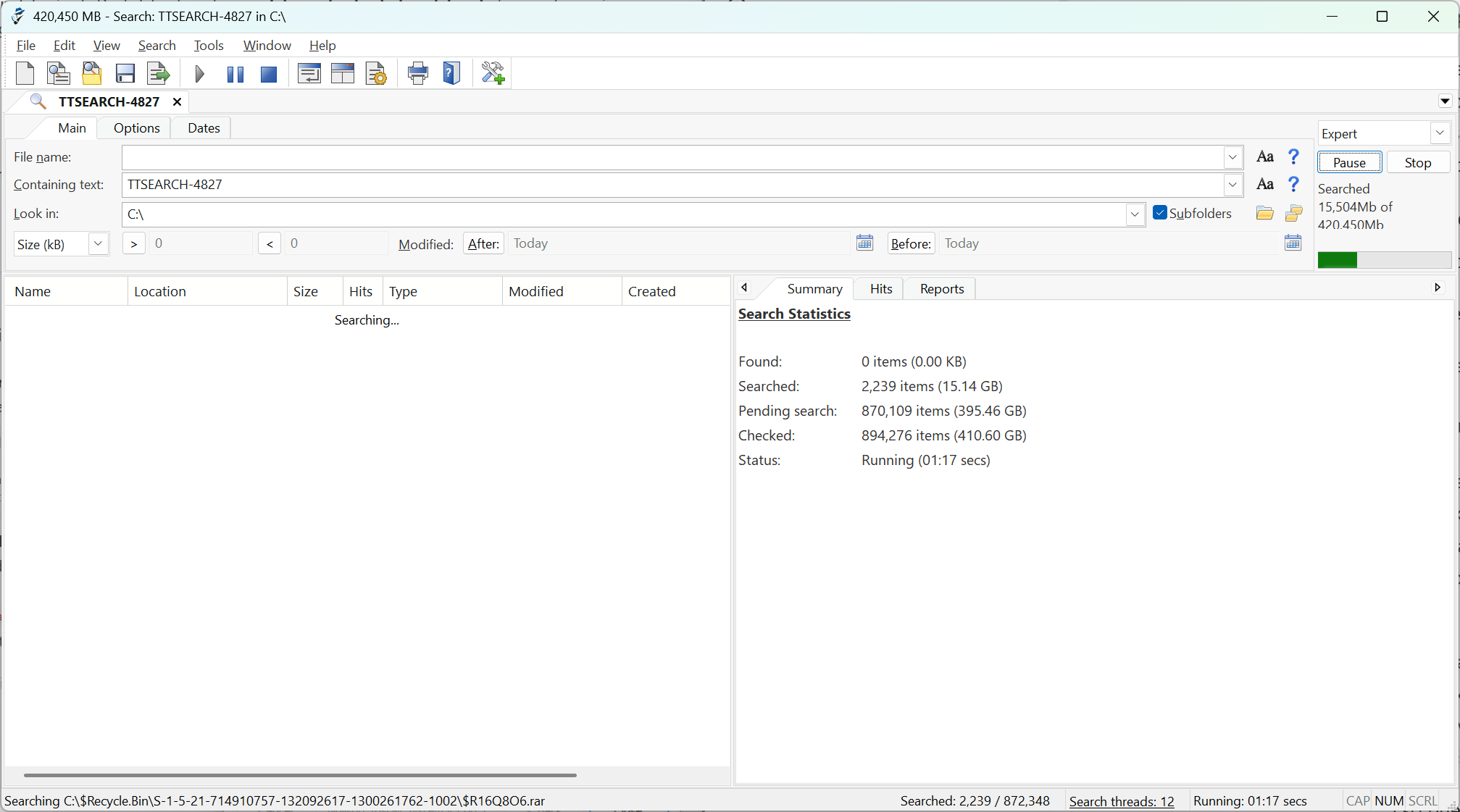Click the Pause button
This screenshot has height=812, width=1460.
click(1349, 163)
